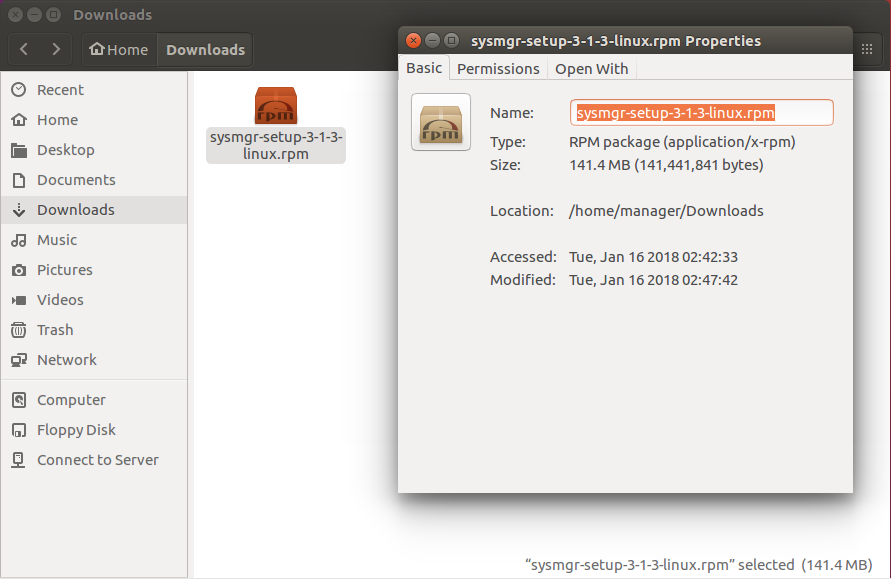891x579 pixels.
Task: Select Downloads in the sidebar
Action: click(94, 210)
